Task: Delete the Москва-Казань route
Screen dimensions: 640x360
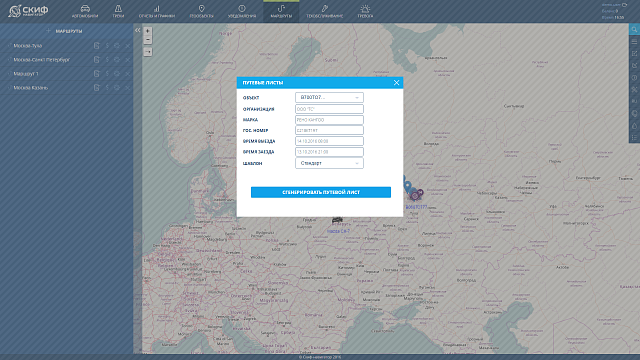Action: 128,88
